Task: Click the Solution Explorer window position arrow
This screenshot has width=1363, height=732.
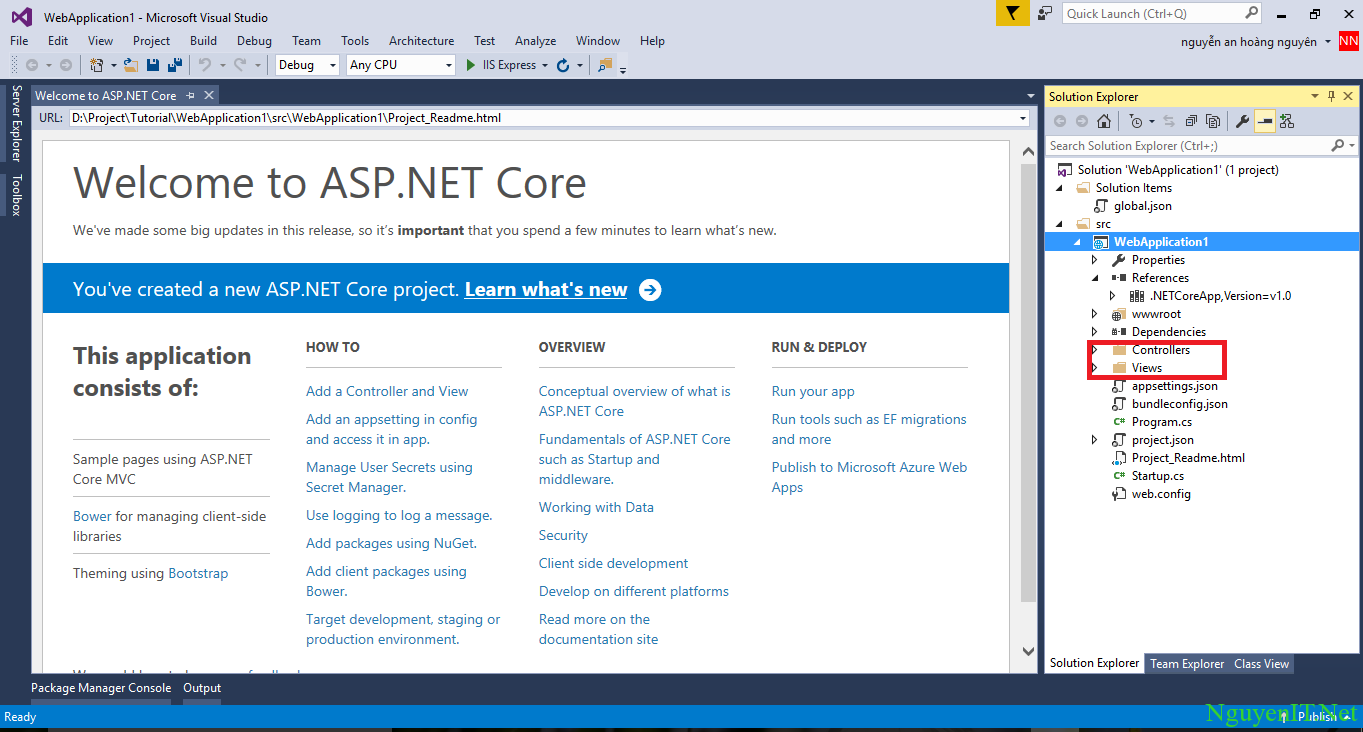Action: click(1315, 97)
